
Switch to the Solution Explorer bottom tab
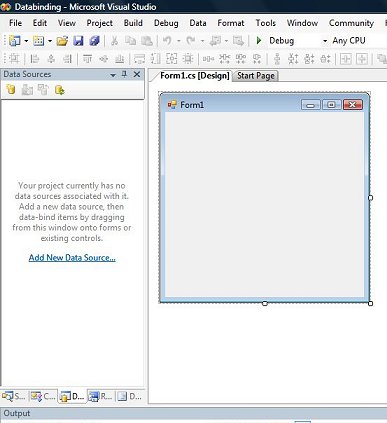click(x=14, y=396)
